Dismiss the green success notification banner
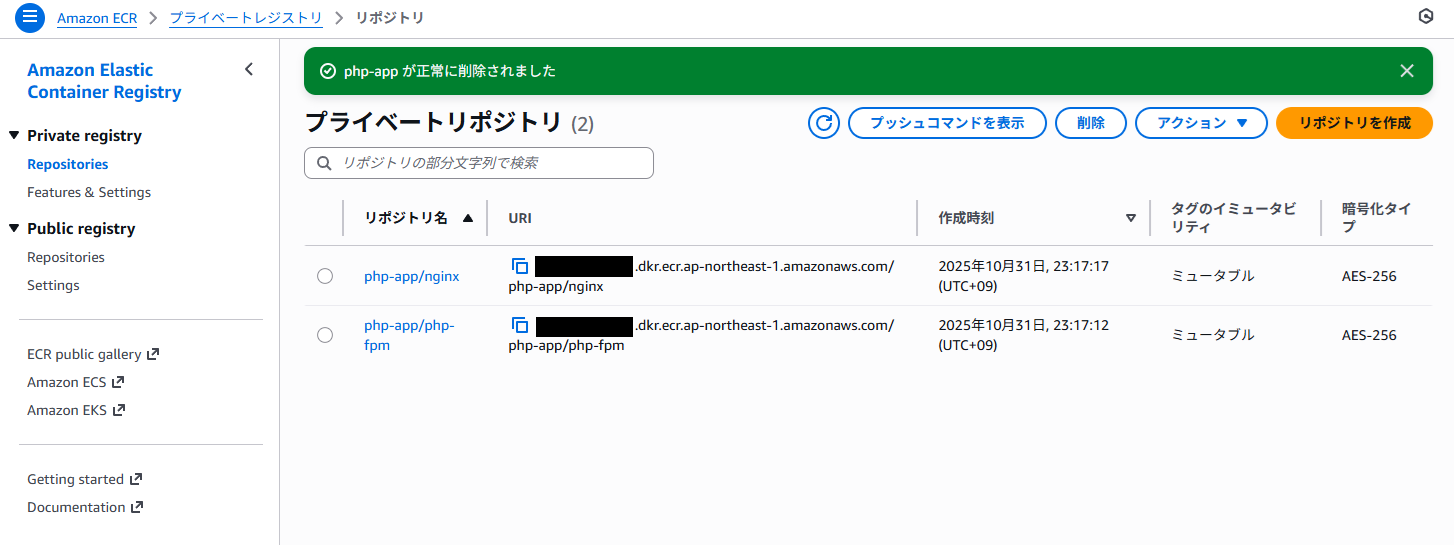Image resolution: width=1454 pixels, height=545 pixels. coord(1407,71)
